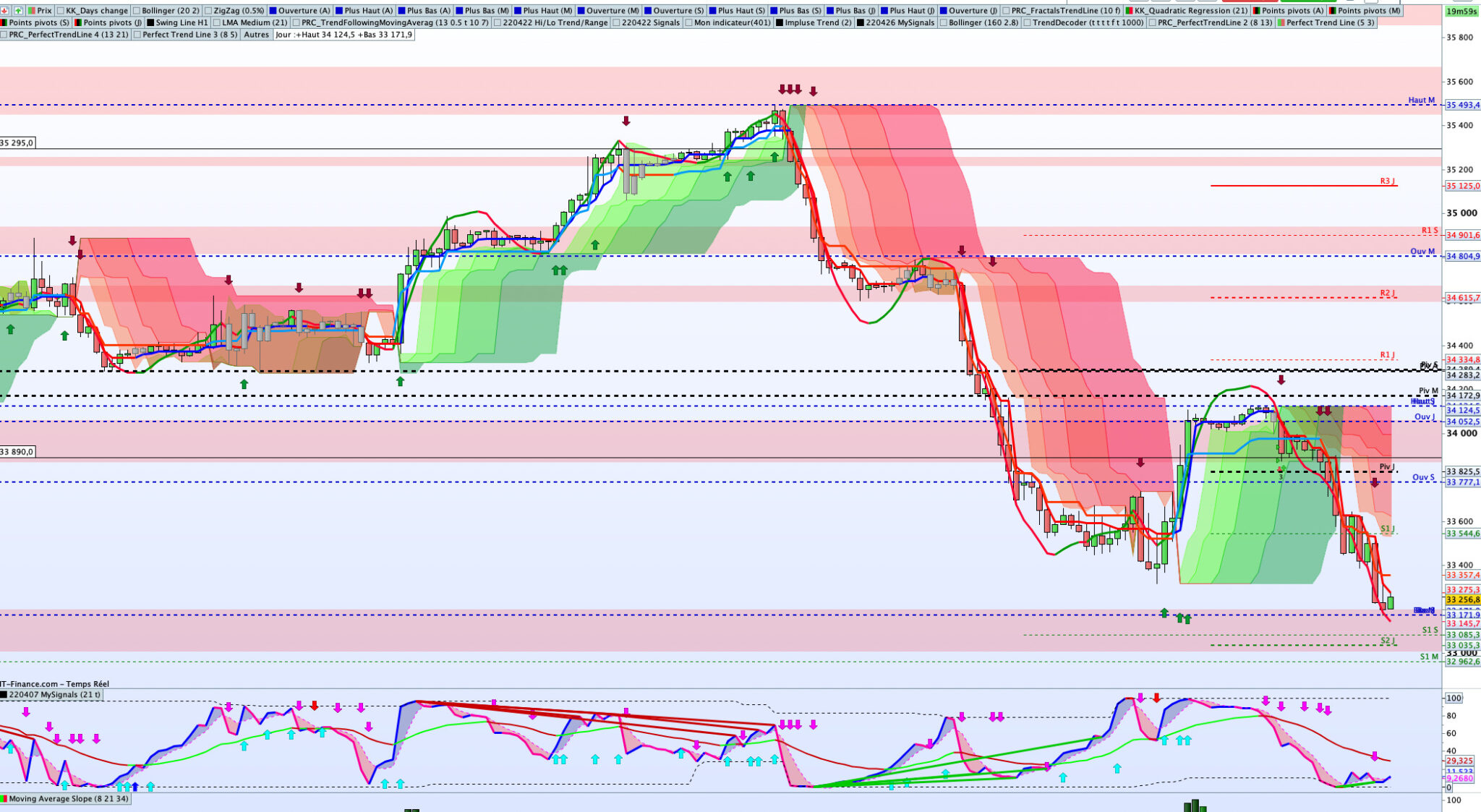The width and height of the screenshot is (1481, 812).
Task: Open 220407 MySignals (21 t) panel label
Action: (x=54, y=695)
